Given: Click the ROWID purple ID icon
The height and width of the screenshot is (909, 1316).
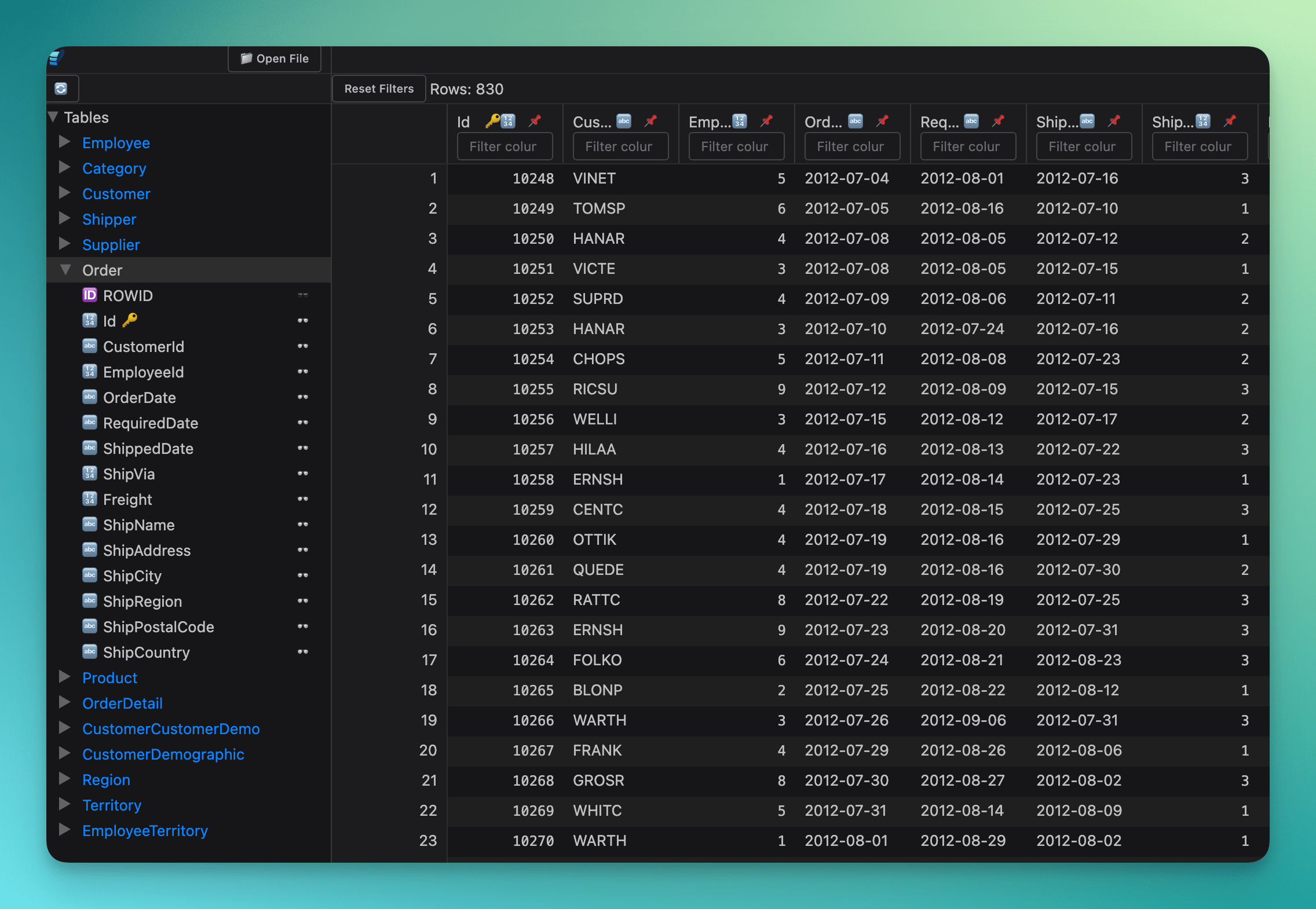Looking at the screenshot, I should [89, 295].
